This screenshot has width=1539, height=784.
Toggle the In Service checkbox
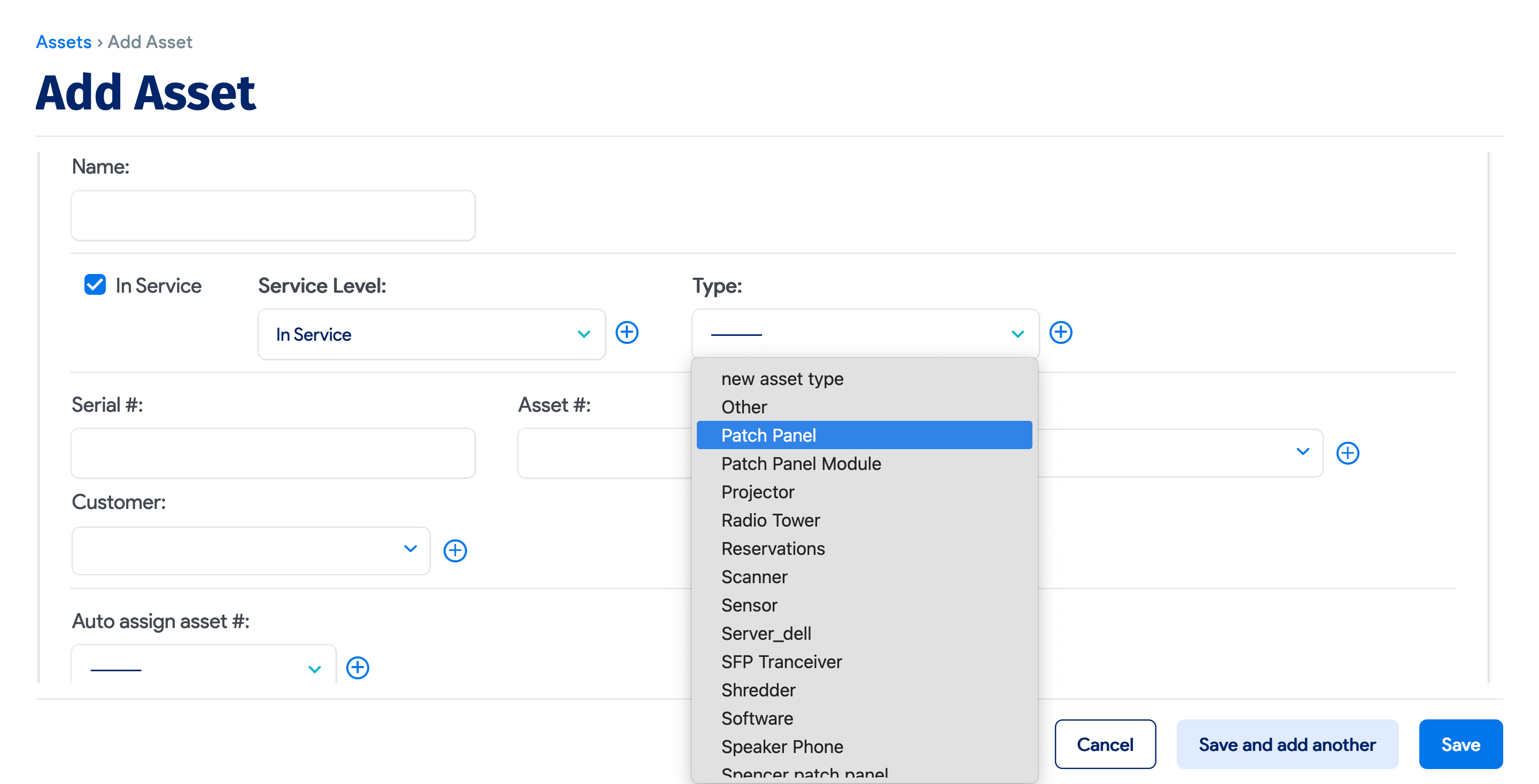[x=95, y=285]
